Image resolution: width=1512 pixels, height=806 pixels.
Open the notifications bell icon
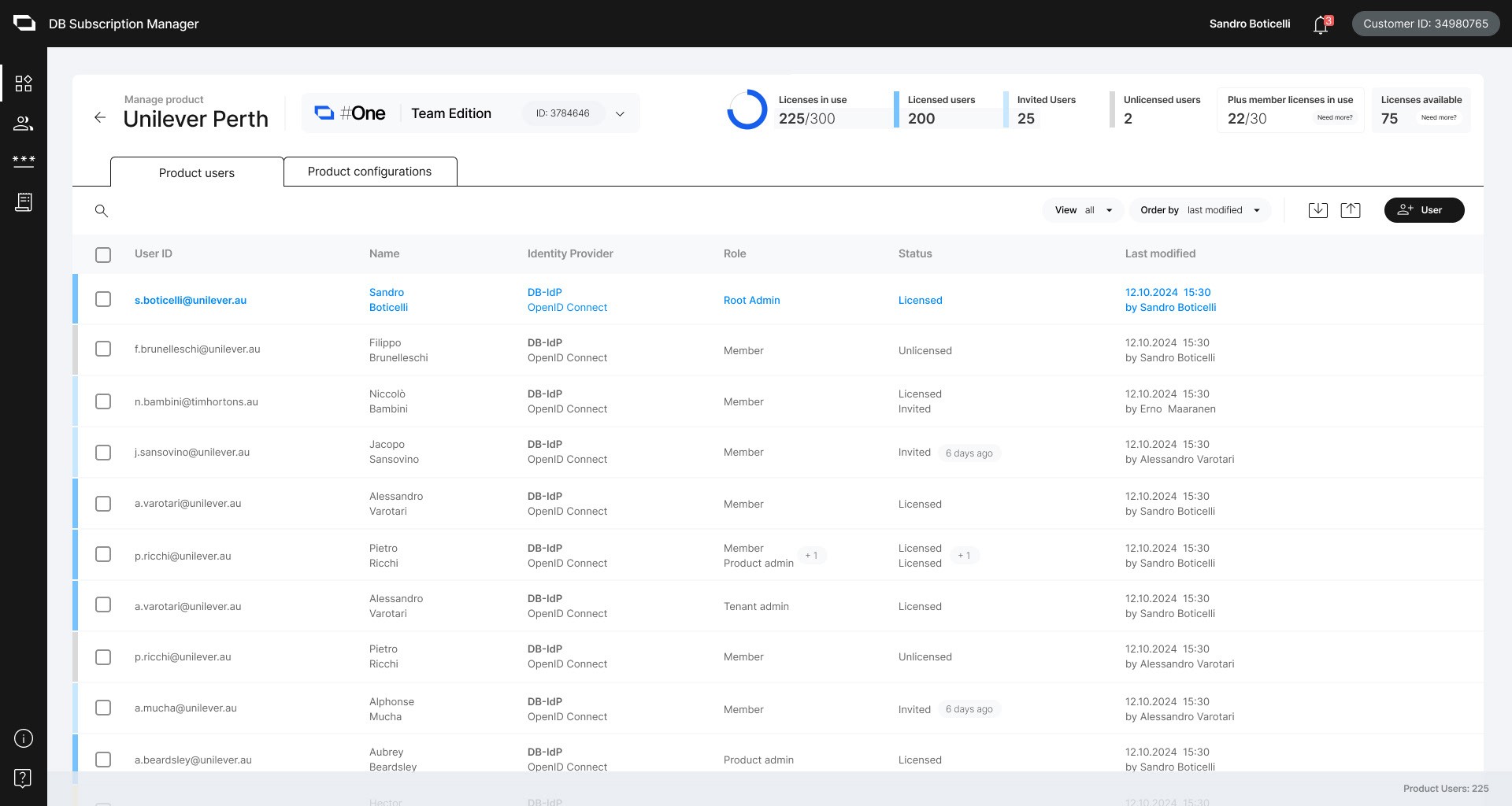(1321, 25)
